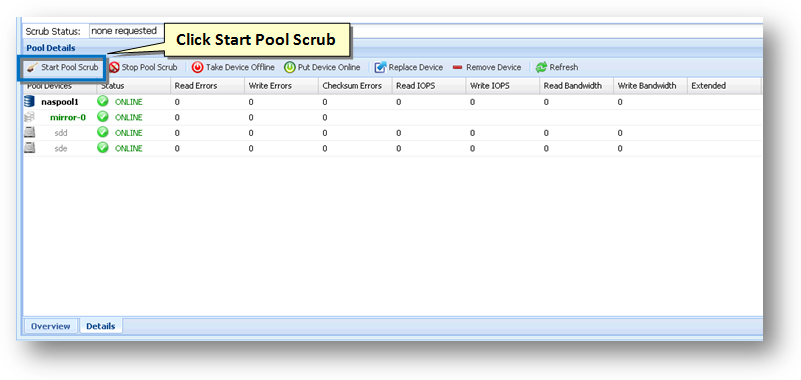Click the naspool1 database icon
This screenshot has height=380, width=801.
pyautogui.click(x=30, y=102)
